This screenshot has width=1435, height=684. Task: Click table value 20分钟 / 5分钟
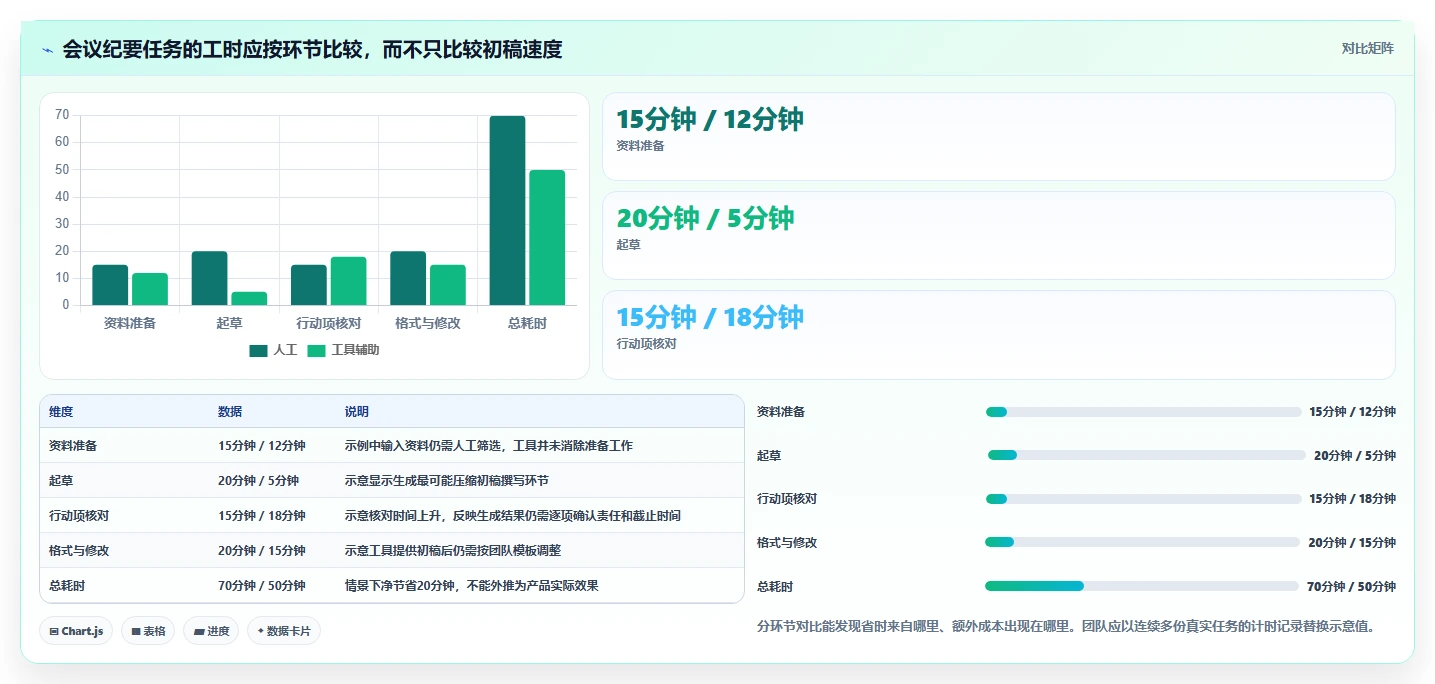(x=258, y=481)
